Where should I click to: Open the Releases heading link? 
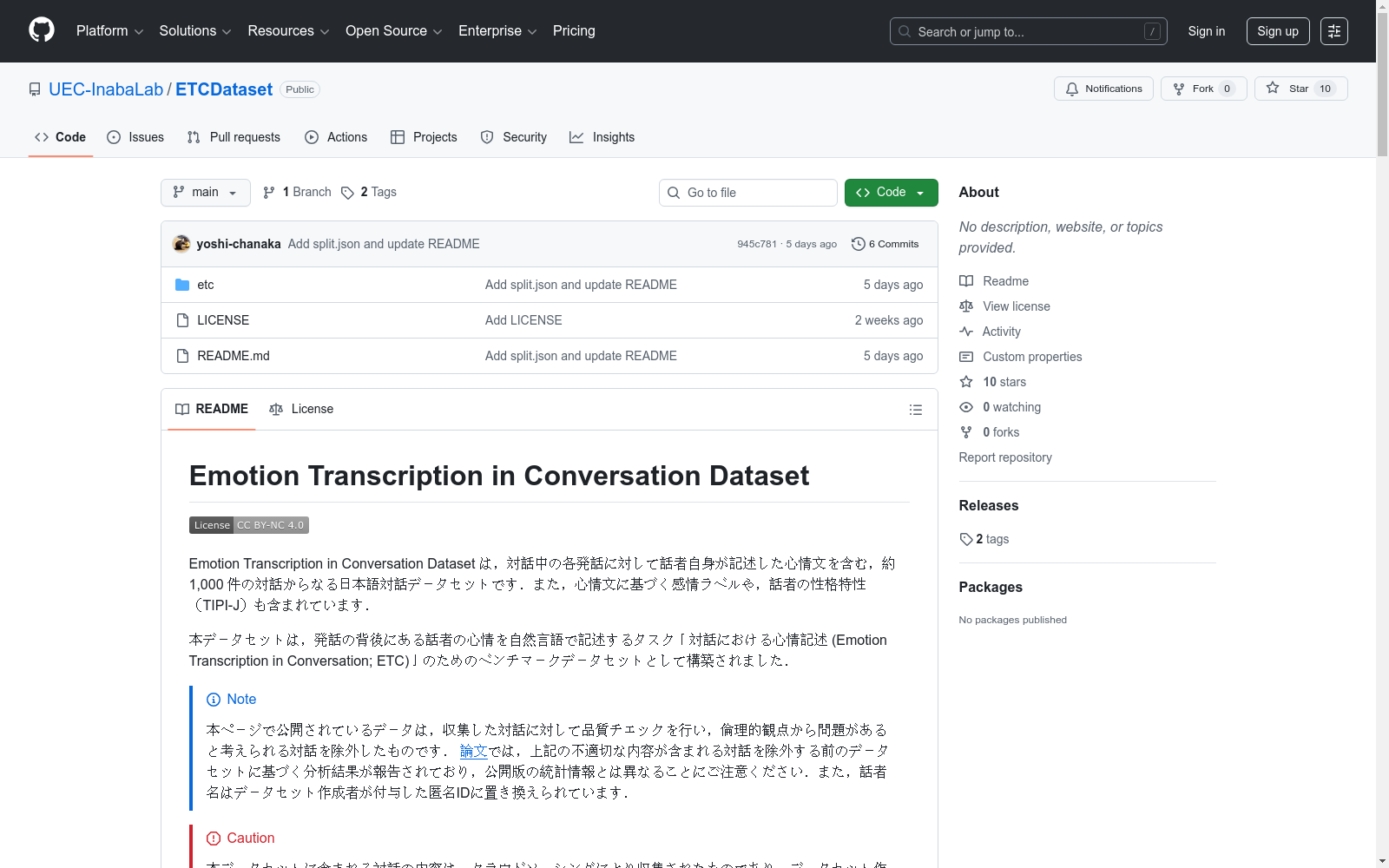tap(989, 505)
